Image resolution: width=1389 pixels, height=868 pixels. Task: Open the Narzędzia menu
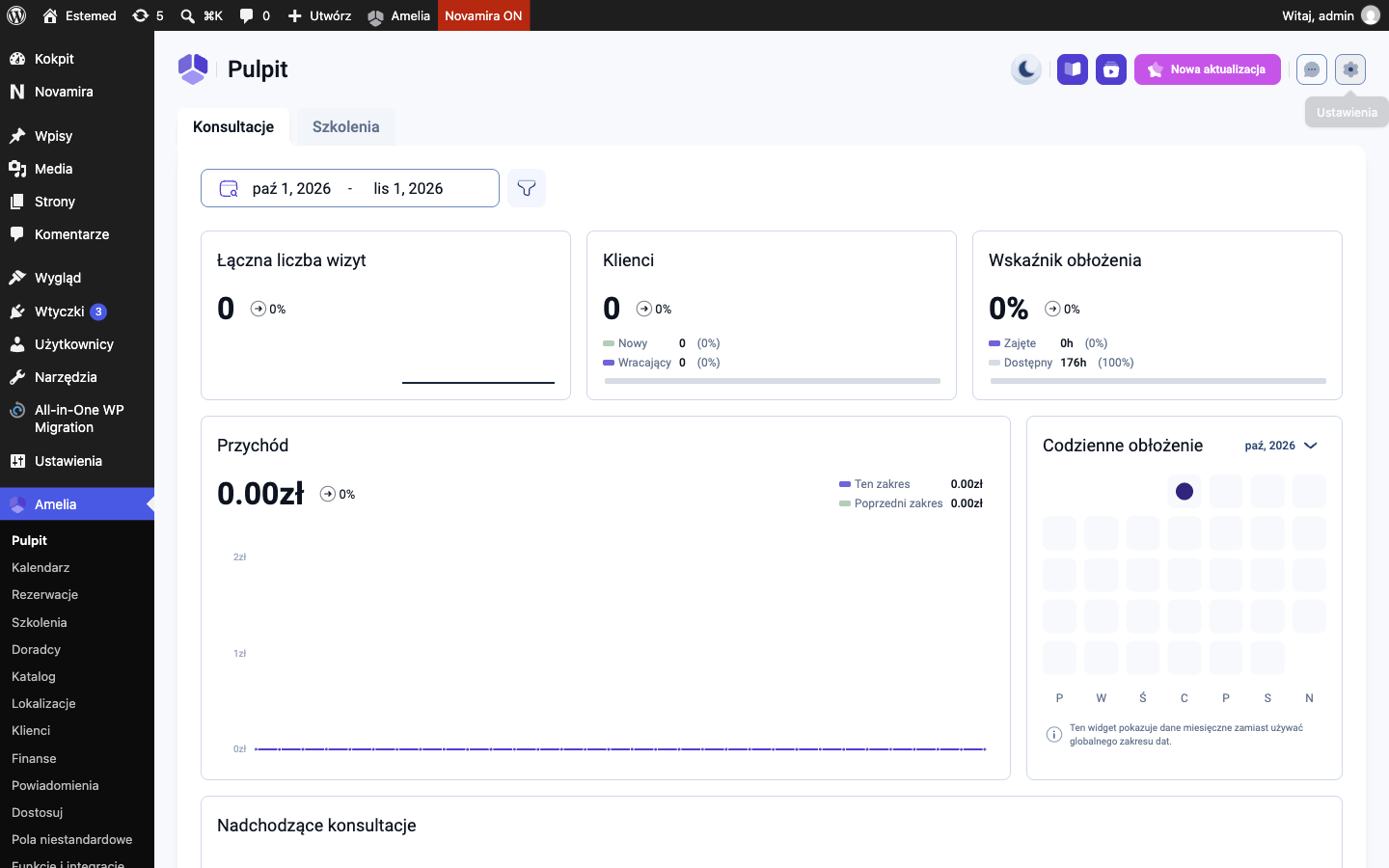point(77,377)
